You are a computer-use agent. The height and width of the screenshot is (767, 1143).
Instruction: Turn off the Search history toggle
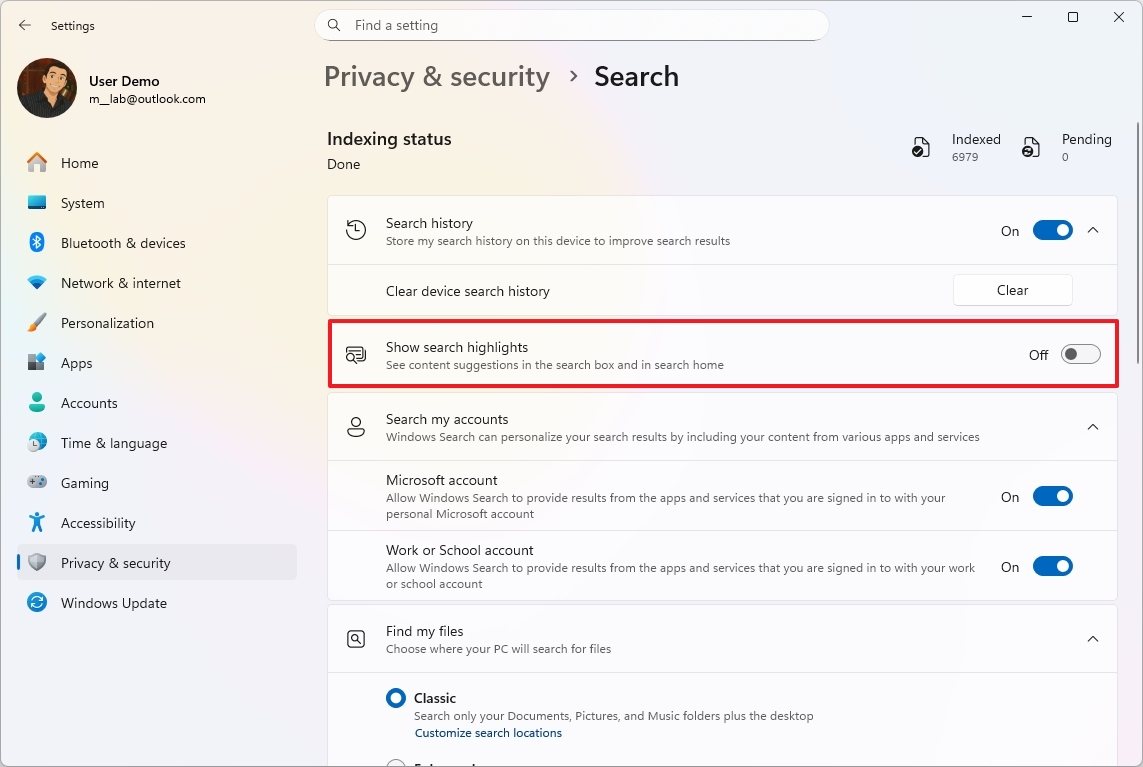point(1052,230)
